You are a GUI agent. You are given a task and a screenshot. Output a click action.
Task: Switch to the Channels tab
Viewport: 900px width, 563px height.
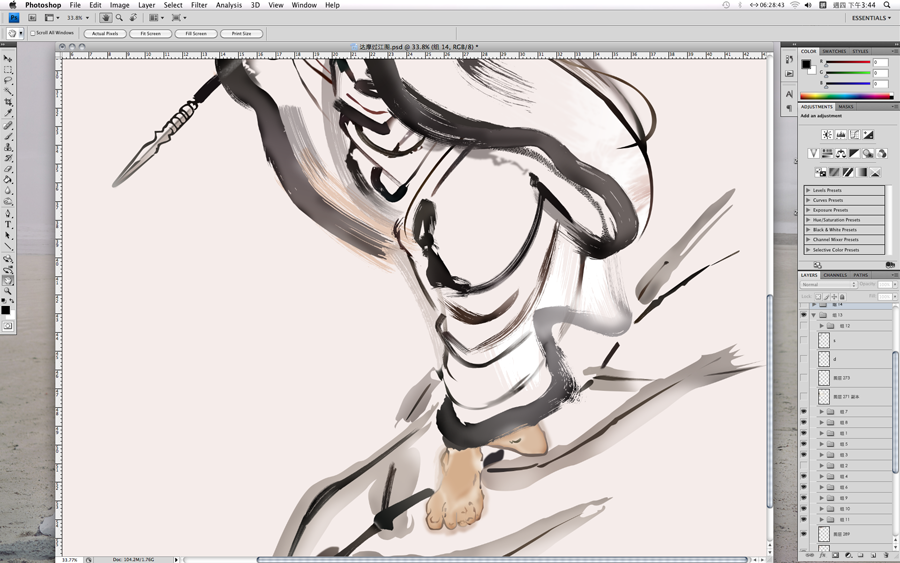tap(835, 275)
